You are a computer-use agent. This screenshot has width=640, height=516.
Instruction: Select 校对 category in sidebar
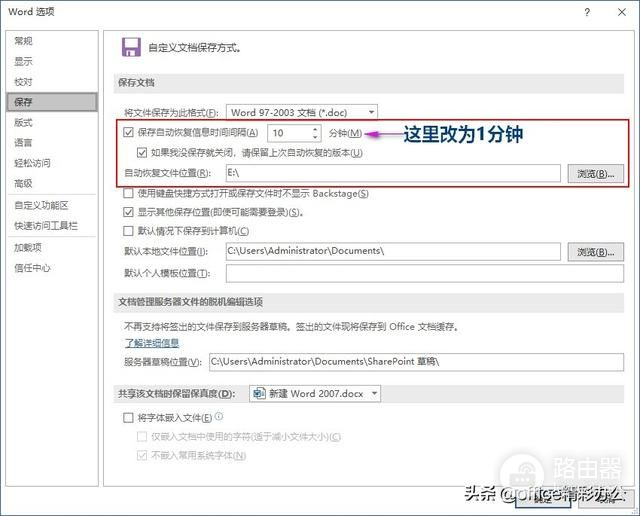[x=52, y=82]
